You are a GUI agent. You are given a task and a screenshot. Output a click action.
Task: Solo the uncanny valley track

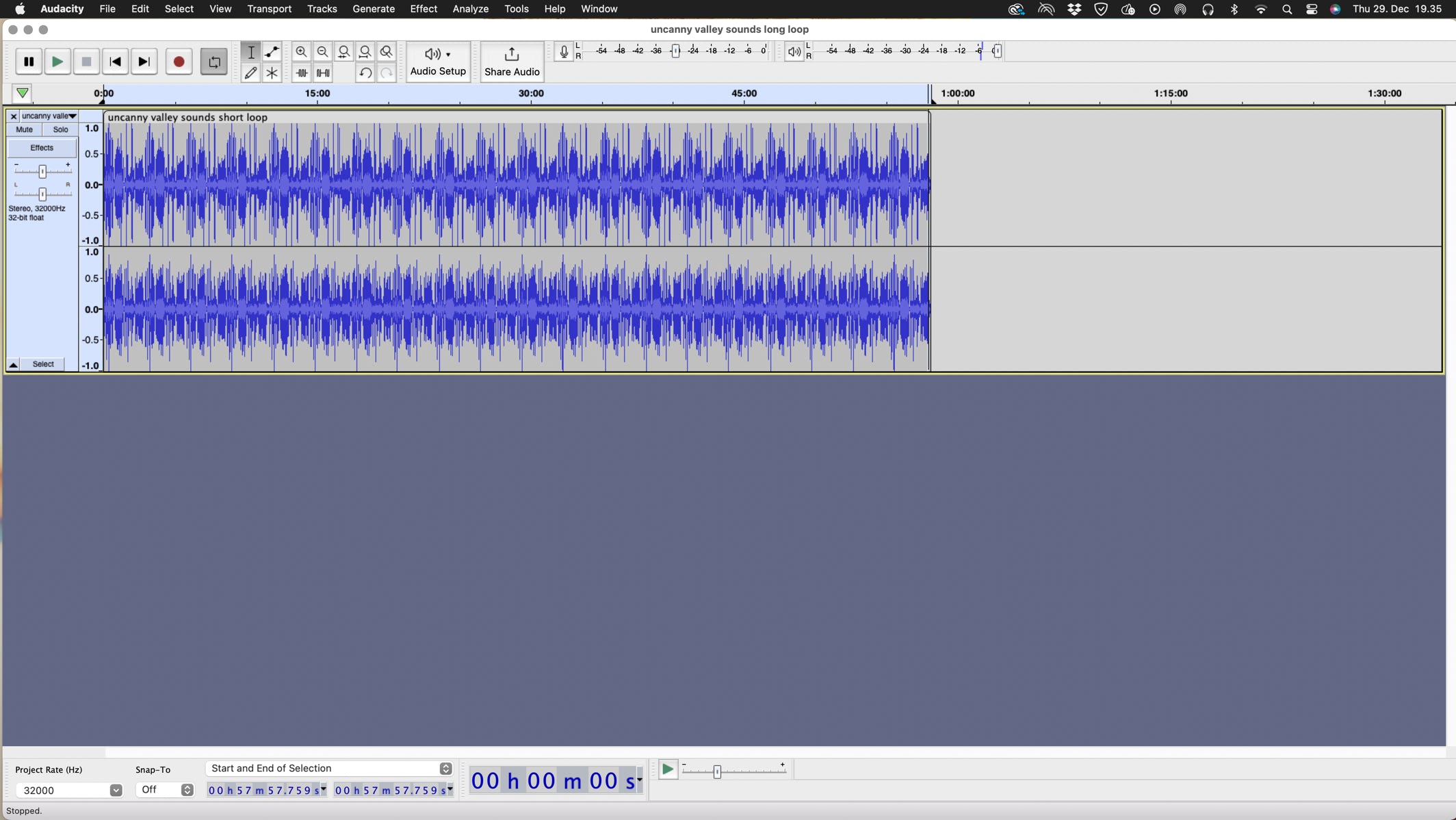pos(60,130)
